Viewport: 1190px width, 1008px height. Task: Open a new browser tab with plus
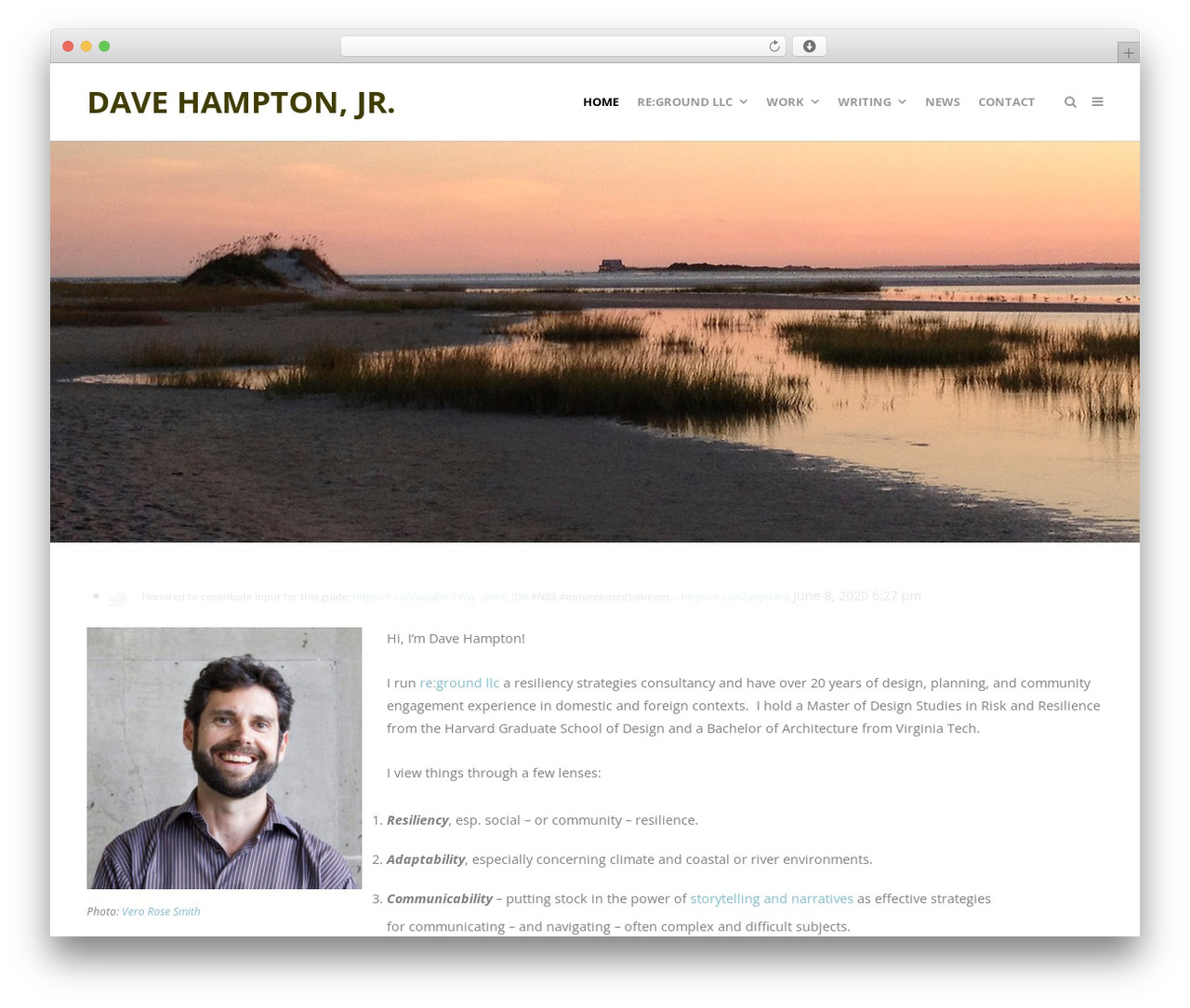tap(1128, 53)
